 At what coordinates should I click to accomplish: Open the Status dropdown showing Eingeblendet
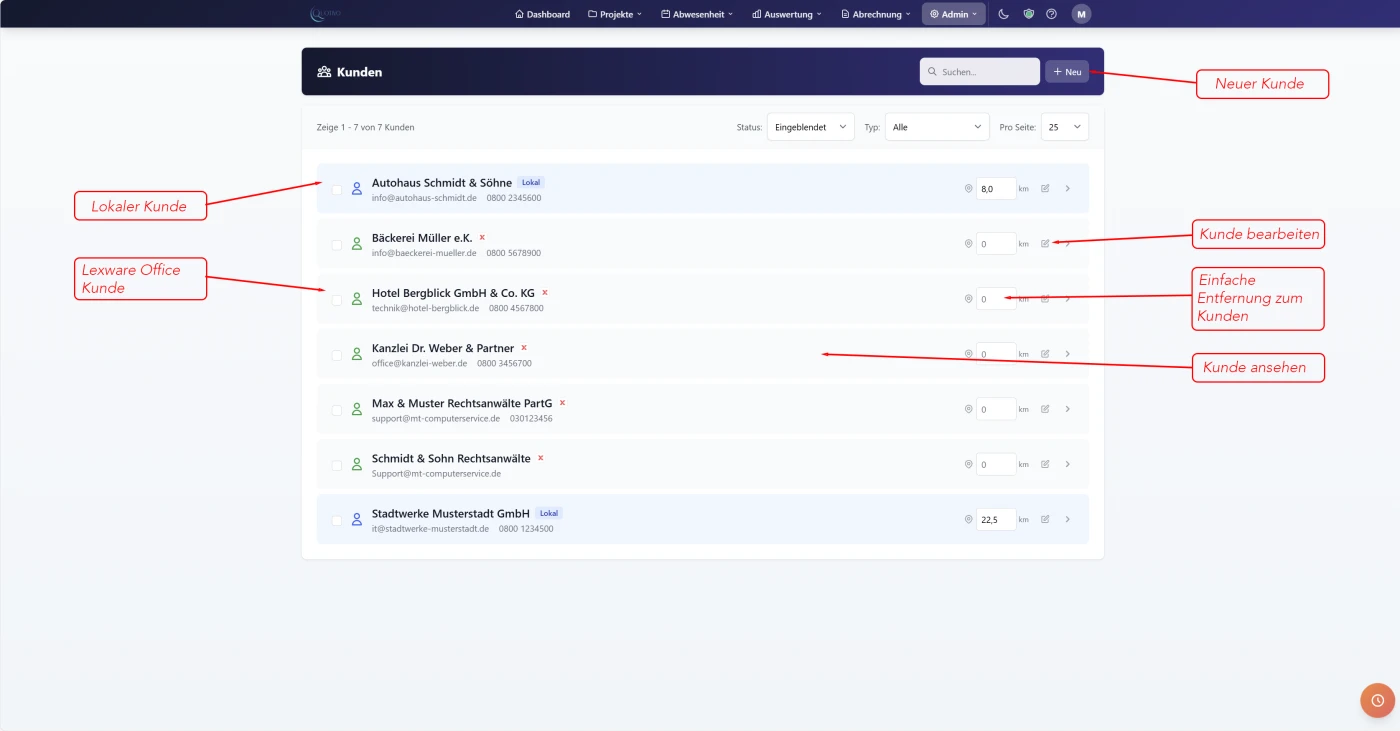[x=810, y=127]
